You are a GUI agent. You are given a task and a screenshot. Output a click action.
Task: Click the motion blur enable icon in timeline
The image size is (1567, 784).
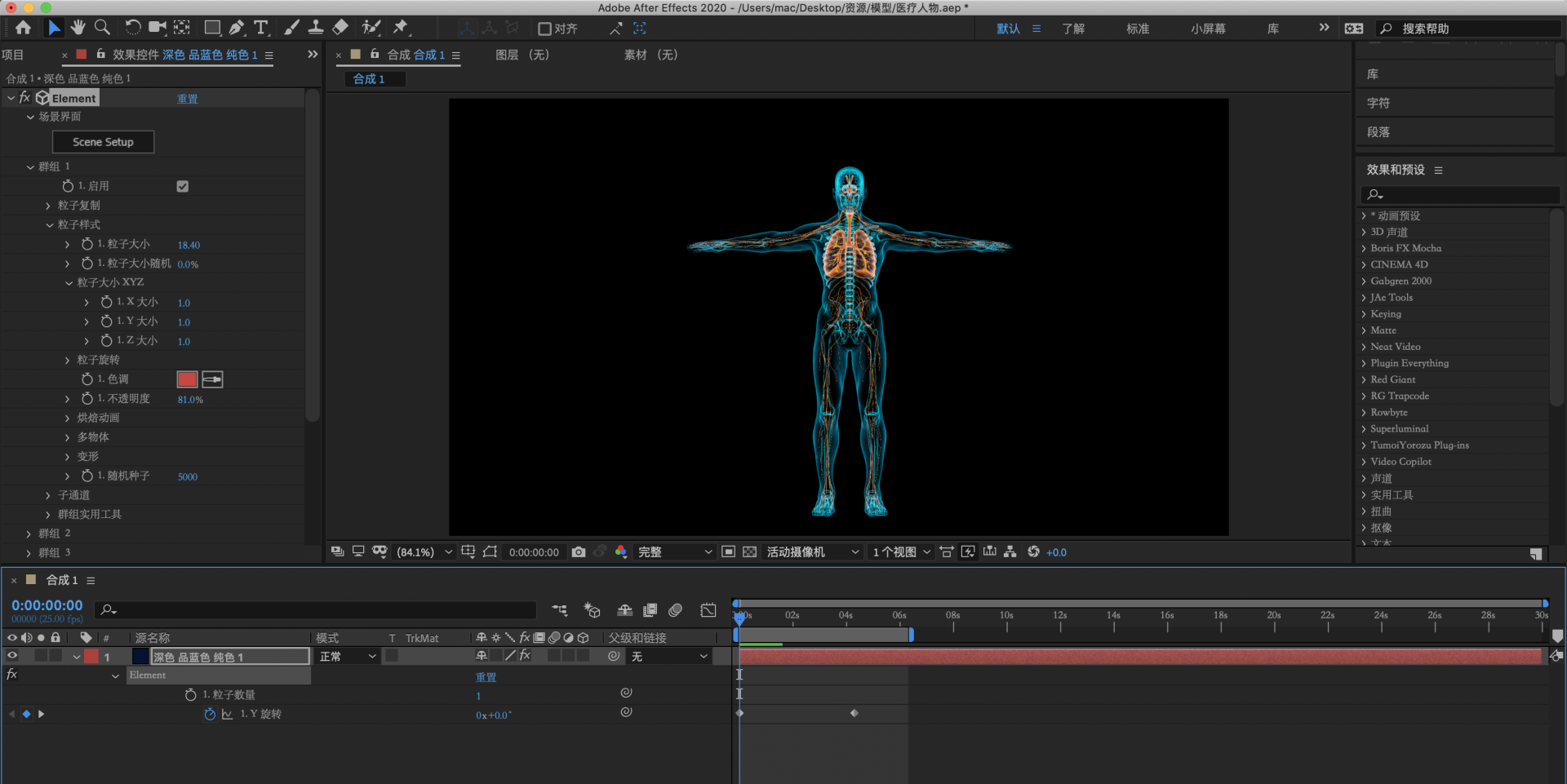(x=675, y=610)
